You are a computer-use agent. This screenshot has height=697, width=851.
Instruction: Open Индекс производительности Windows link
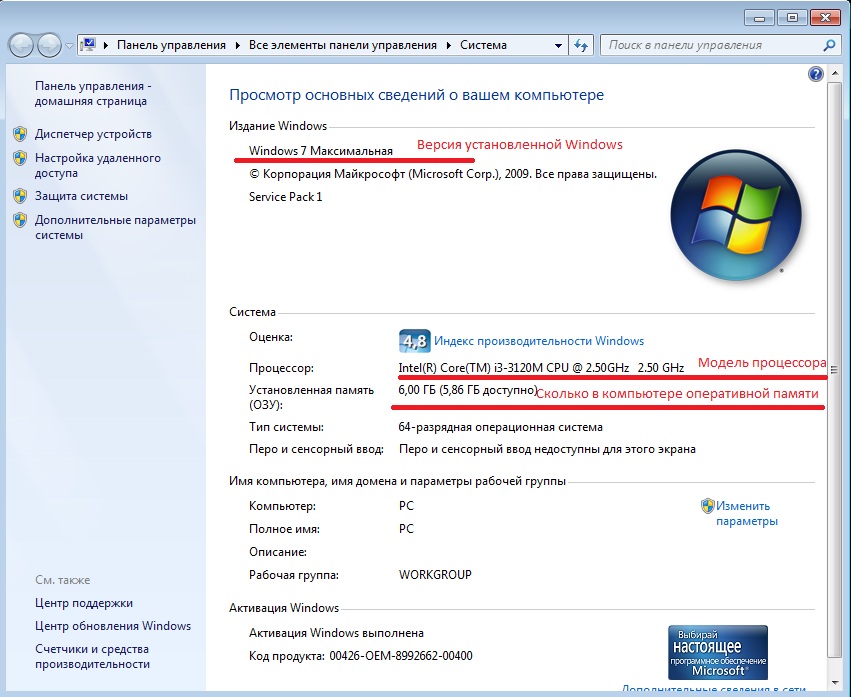[539, 341]
